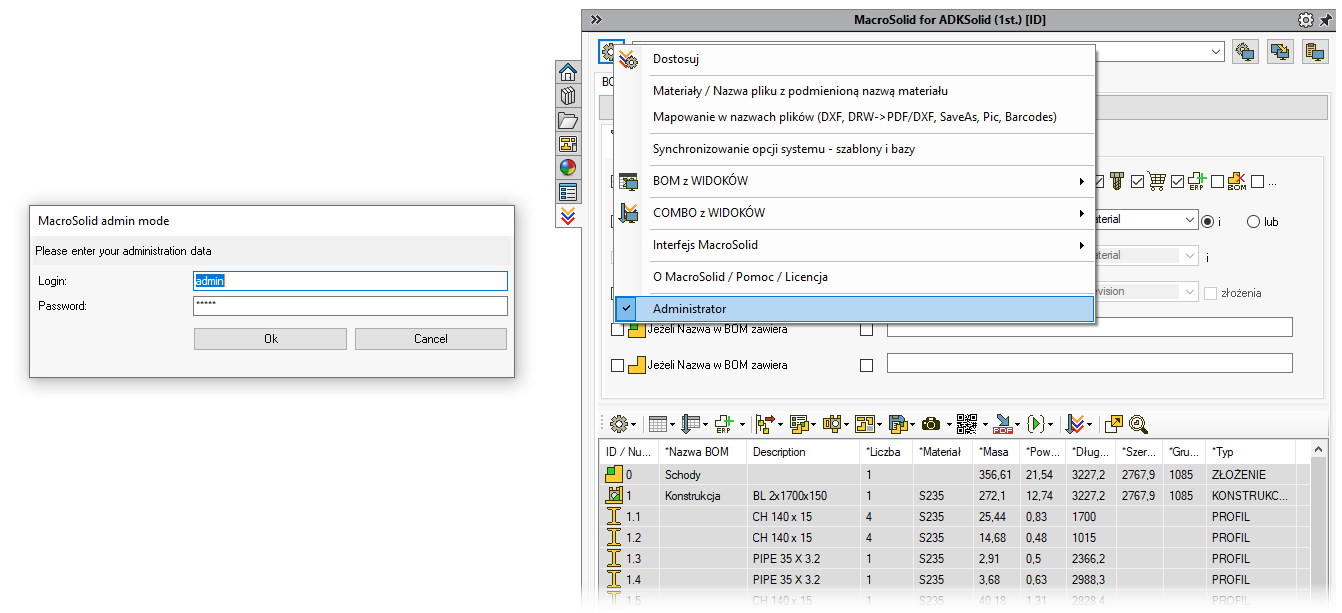Toggle the checkbox before the ellipsis
The width and height of the screenshot is (1342, 613).
pyautogui.click(x=1257, y=182)
